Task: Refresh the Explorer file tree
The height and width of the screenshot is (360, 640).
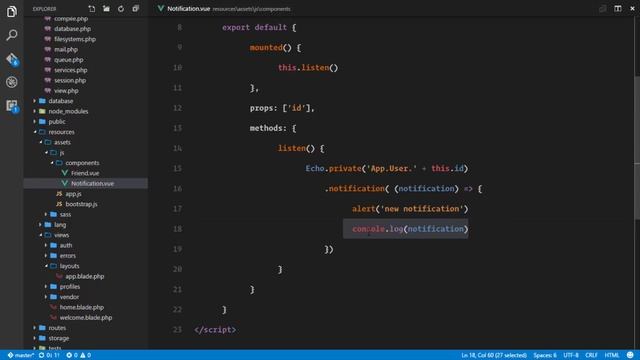Action: pos(121,9)
